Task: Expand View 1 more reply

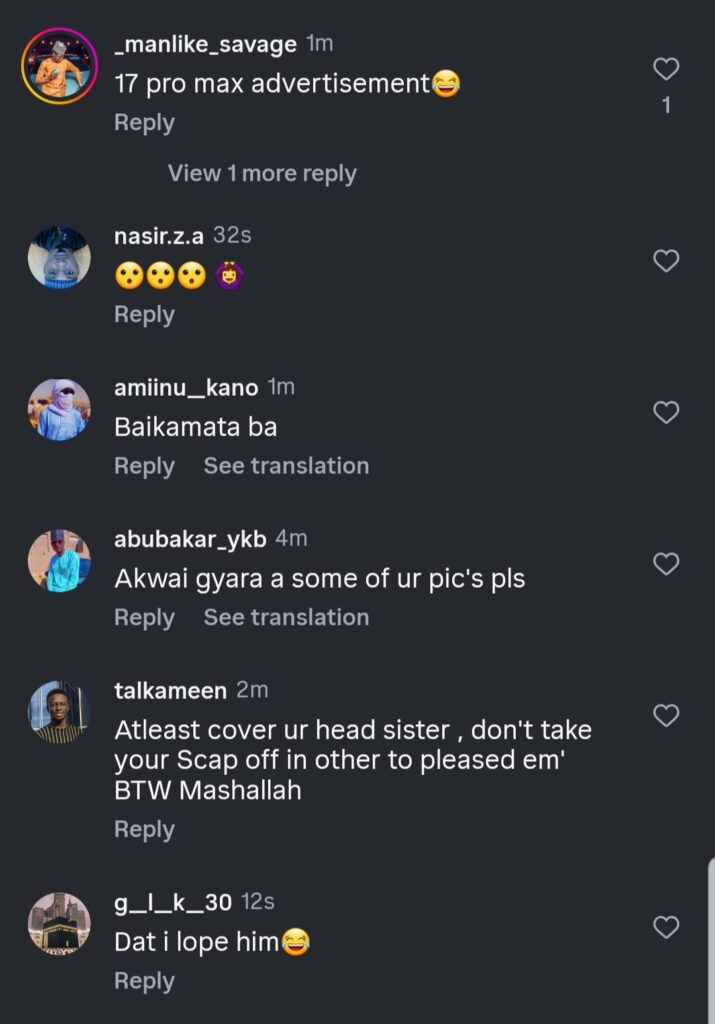Action: 262,173
